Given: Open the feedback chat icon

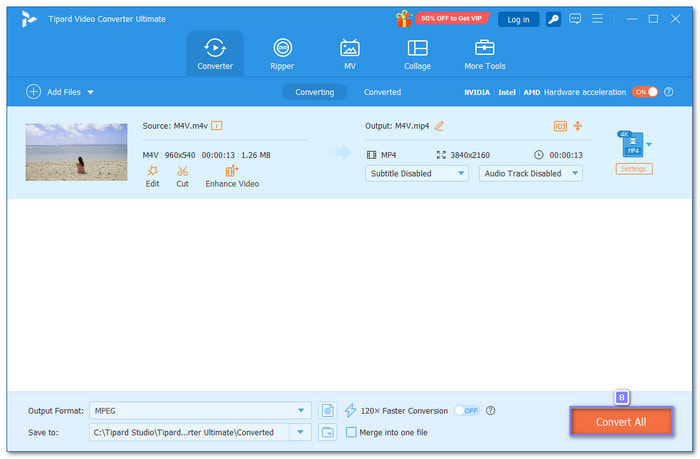Looking at the screenshot, I should point(575,19).
